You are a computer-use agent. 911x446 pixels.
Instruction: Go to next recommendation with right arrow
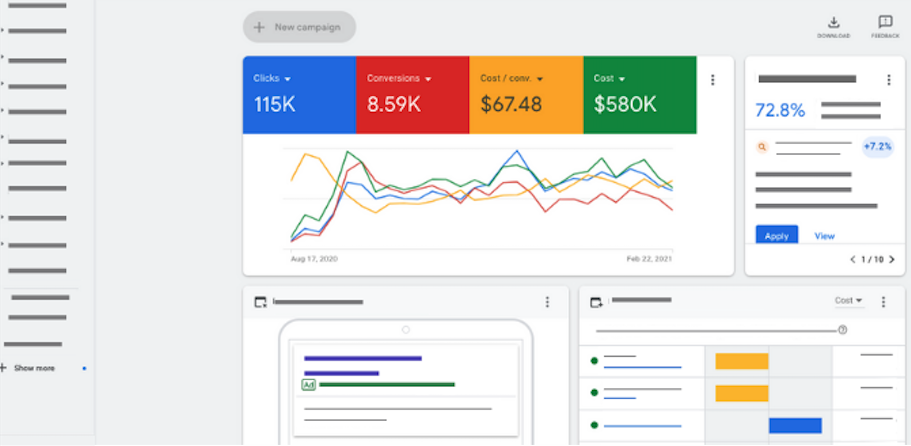click(892, 259)
